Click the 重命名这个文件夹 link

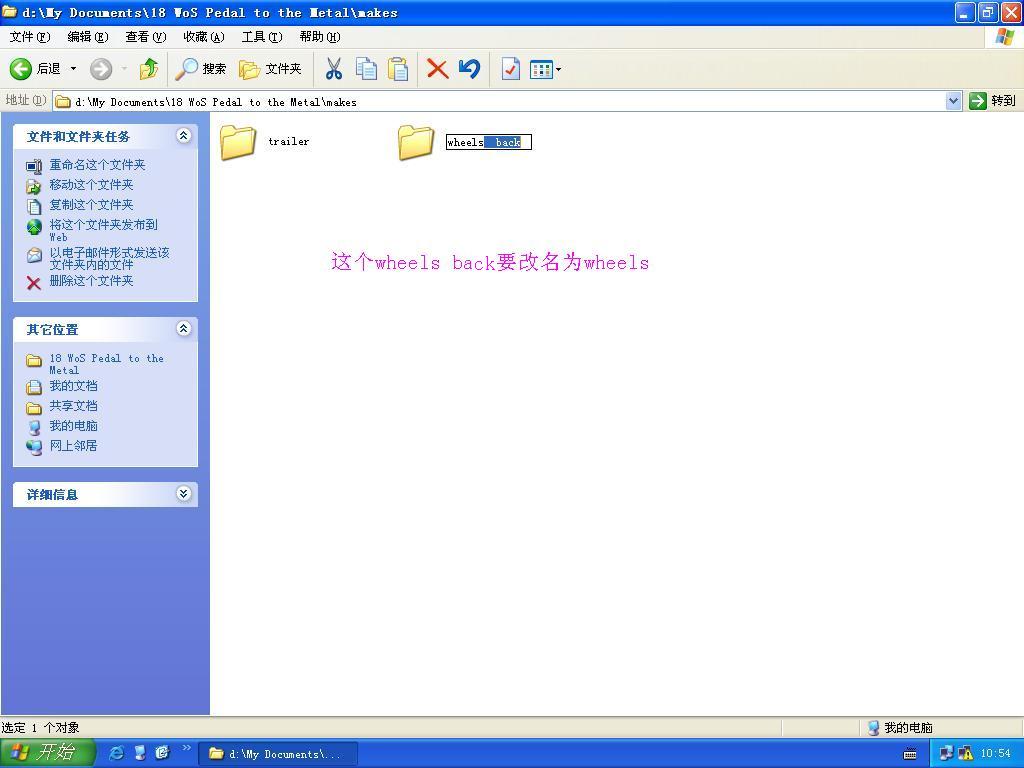(97, 165)
